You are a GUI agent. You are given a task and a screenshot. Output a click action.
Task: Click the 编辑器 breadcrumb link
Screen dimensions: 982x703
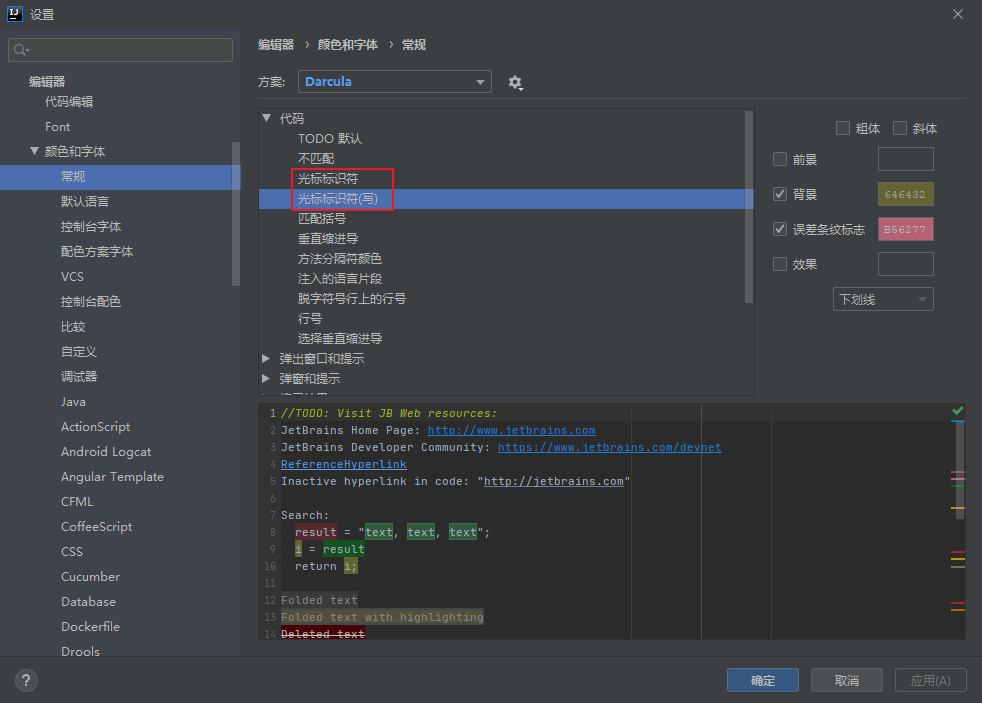[275, 44]
